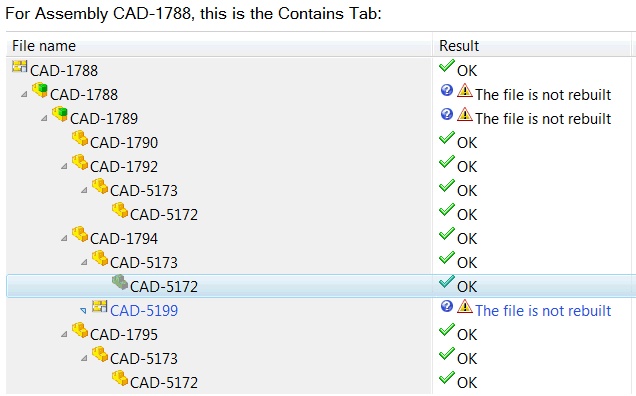The image size is (636, 396).
Task: Collapse the CAD-1795 subassembly node
Action: tap(64, 334)
